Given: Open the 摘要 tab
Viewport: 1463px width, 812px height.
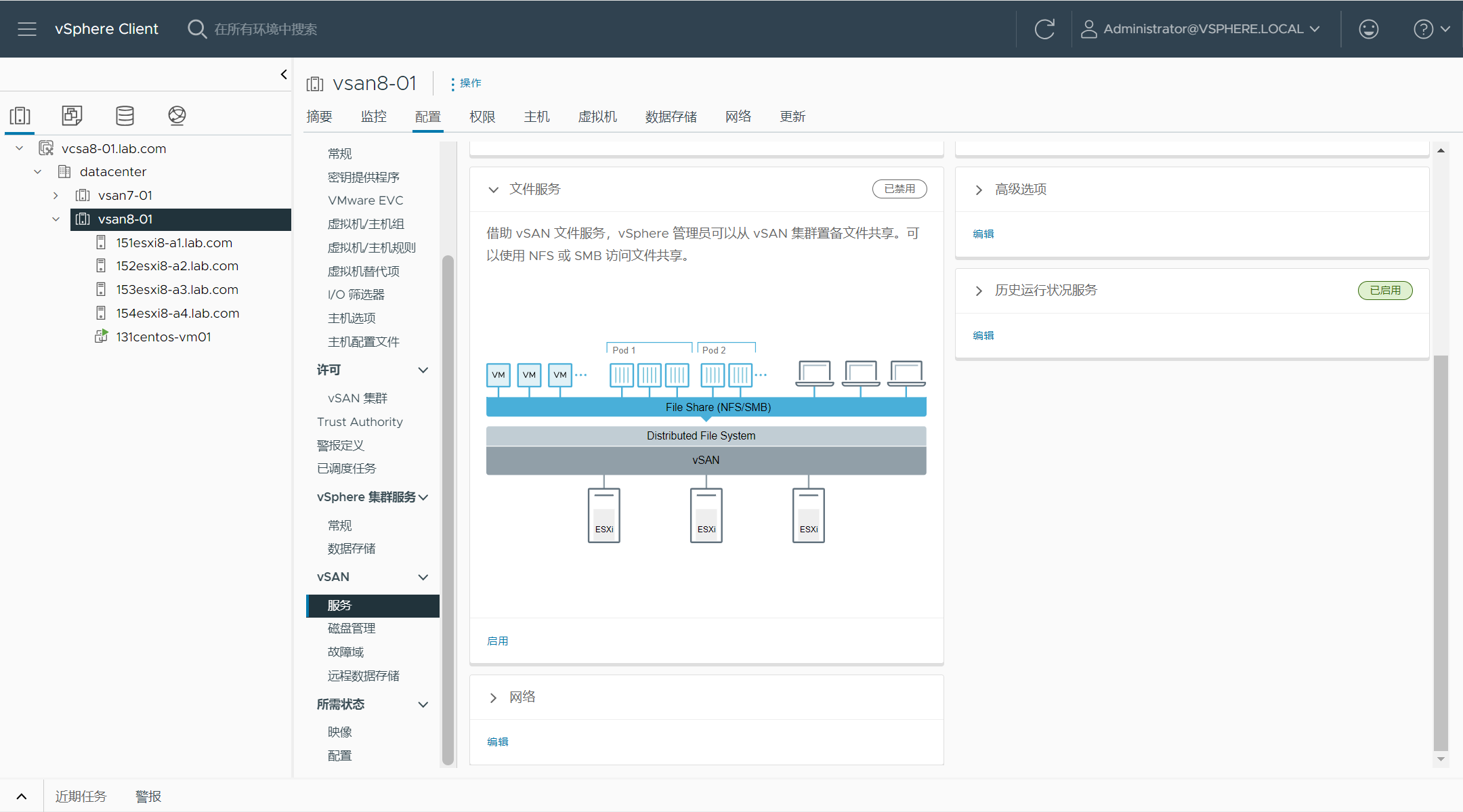Looking at the screenshot, I should pyautogui.click(x=319, y=116).
